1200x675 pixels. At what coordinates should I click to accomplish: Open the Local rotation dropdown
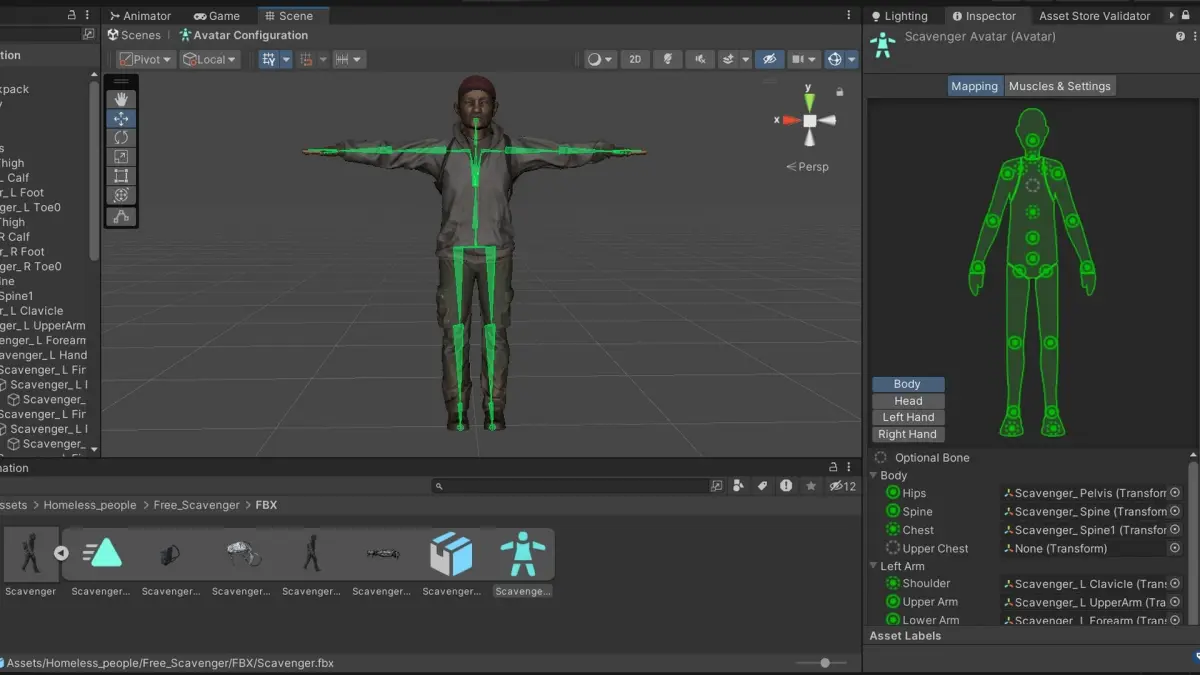point(210,59)
